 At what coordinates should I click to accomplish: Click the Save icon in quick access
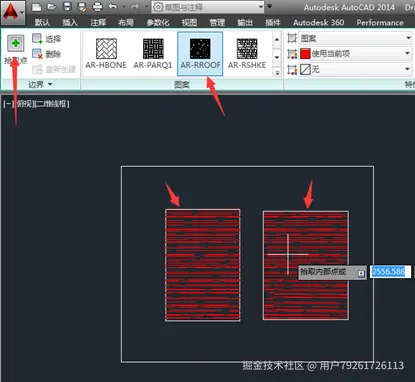pos(67,7)
